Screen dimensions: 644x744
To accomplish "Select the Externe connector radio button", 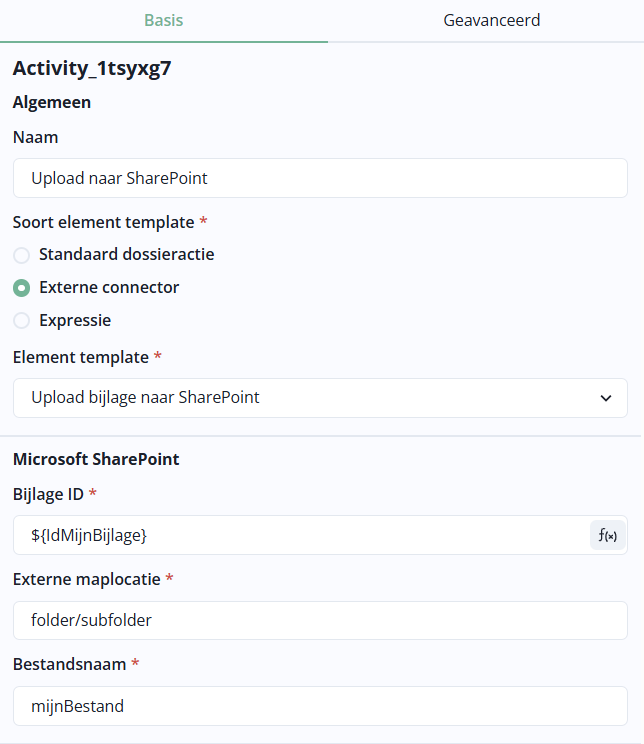I will coord(22,288).
